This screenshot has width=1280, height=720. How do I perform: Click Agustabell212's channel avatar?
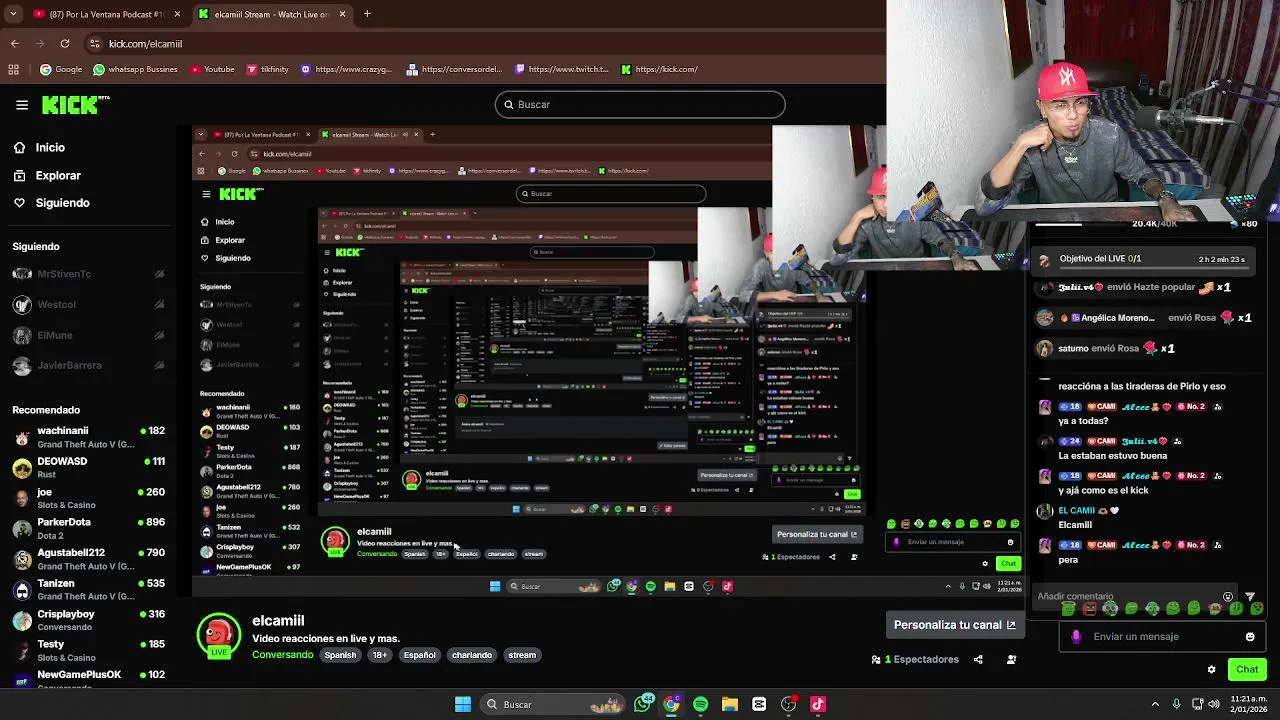coord(22,559)
